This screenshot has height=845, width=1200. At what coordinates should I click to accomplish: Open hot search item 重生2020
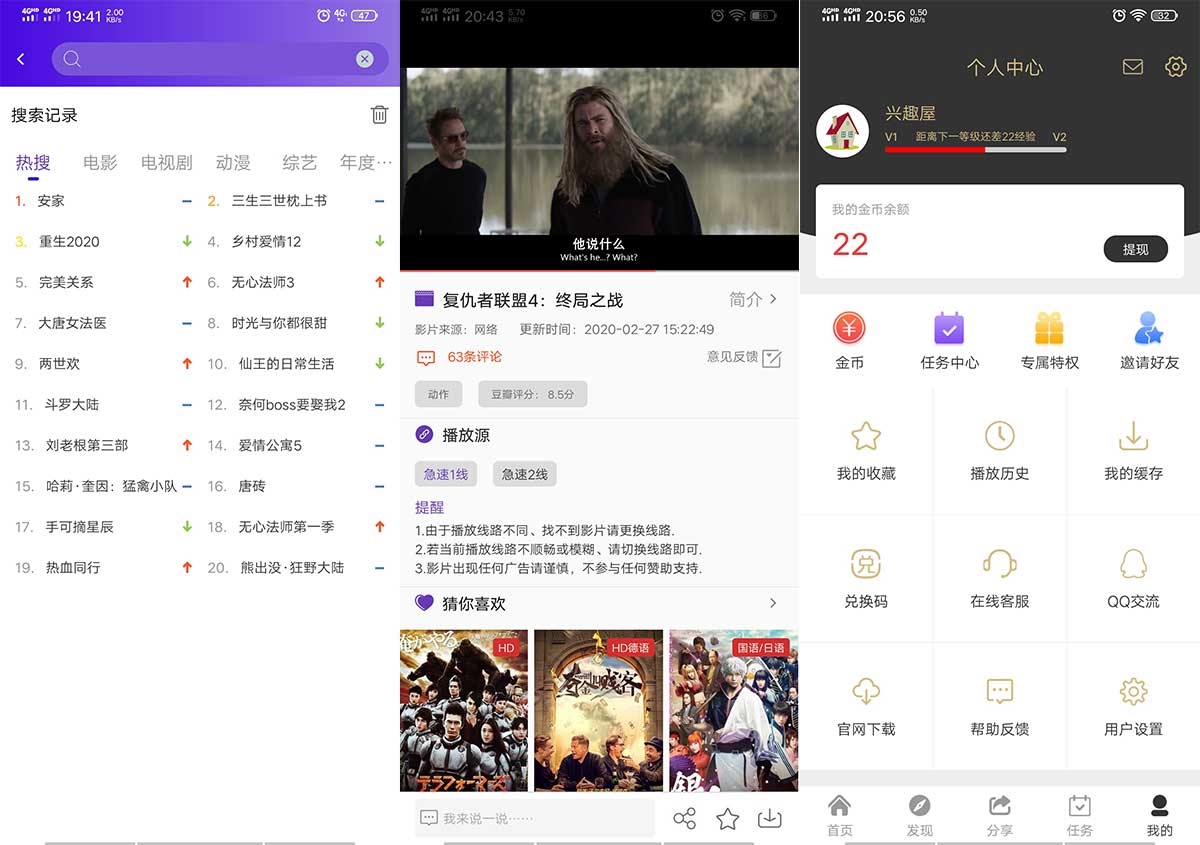click(x=69, y=242)
